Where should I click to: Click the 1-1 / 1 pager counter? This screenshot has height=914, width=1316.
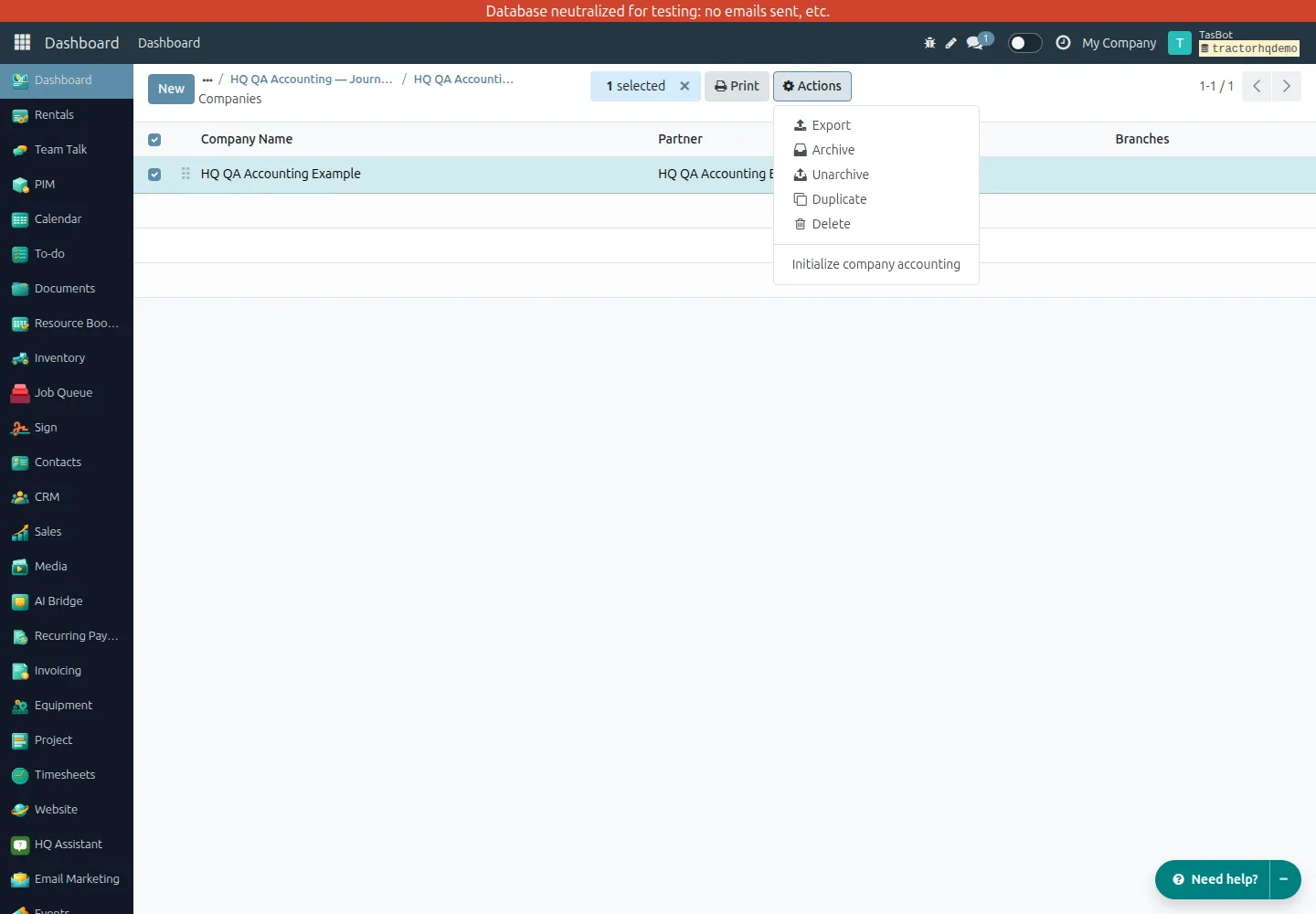tap(1216, 86)
